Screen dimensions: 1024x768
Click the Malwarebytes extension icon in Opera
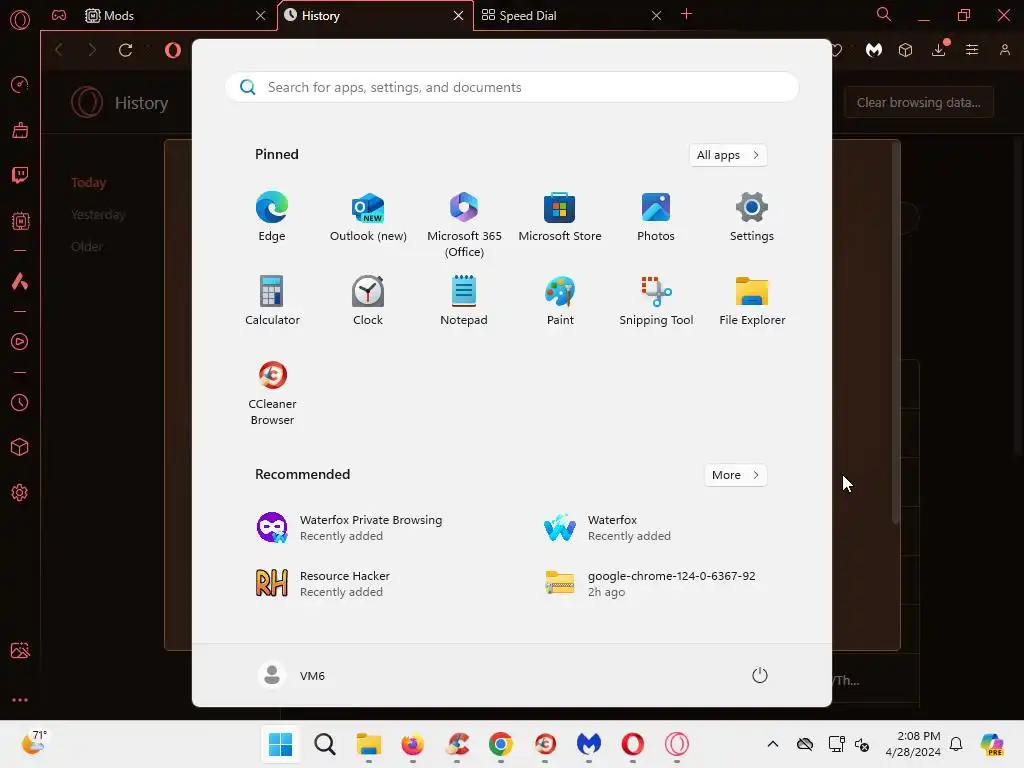click(874, 50)
